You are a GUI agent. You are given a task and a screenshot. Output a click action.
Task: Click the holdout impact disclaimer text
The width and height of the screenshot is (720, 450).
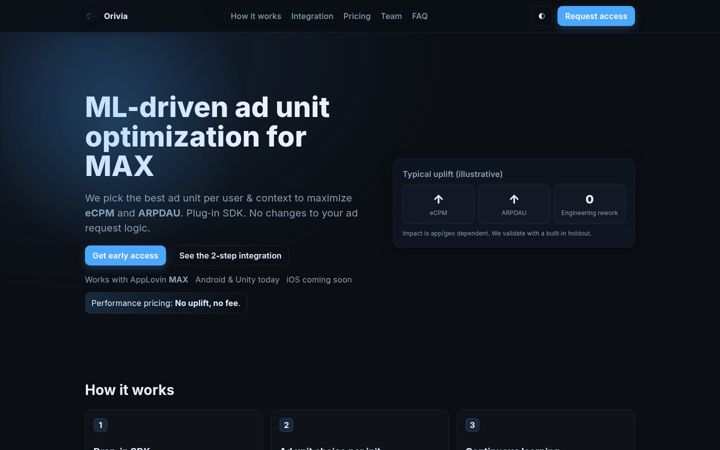point(497,233)
